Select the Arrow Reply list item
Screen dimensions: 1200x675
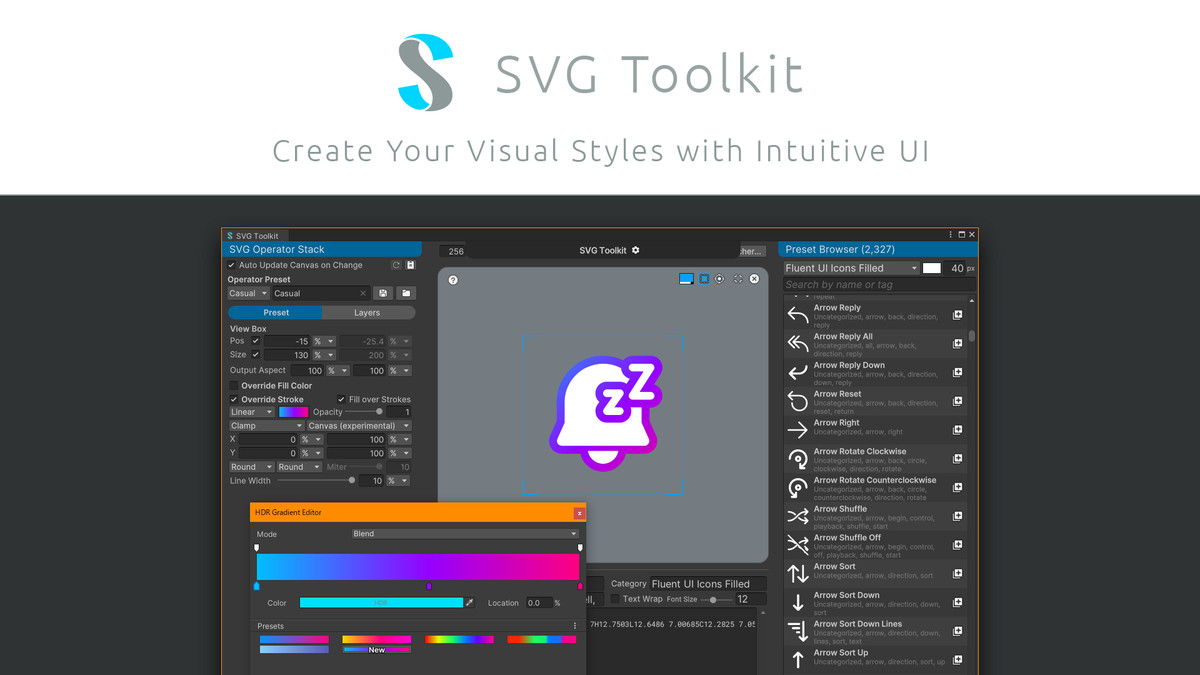click(876, 315)
